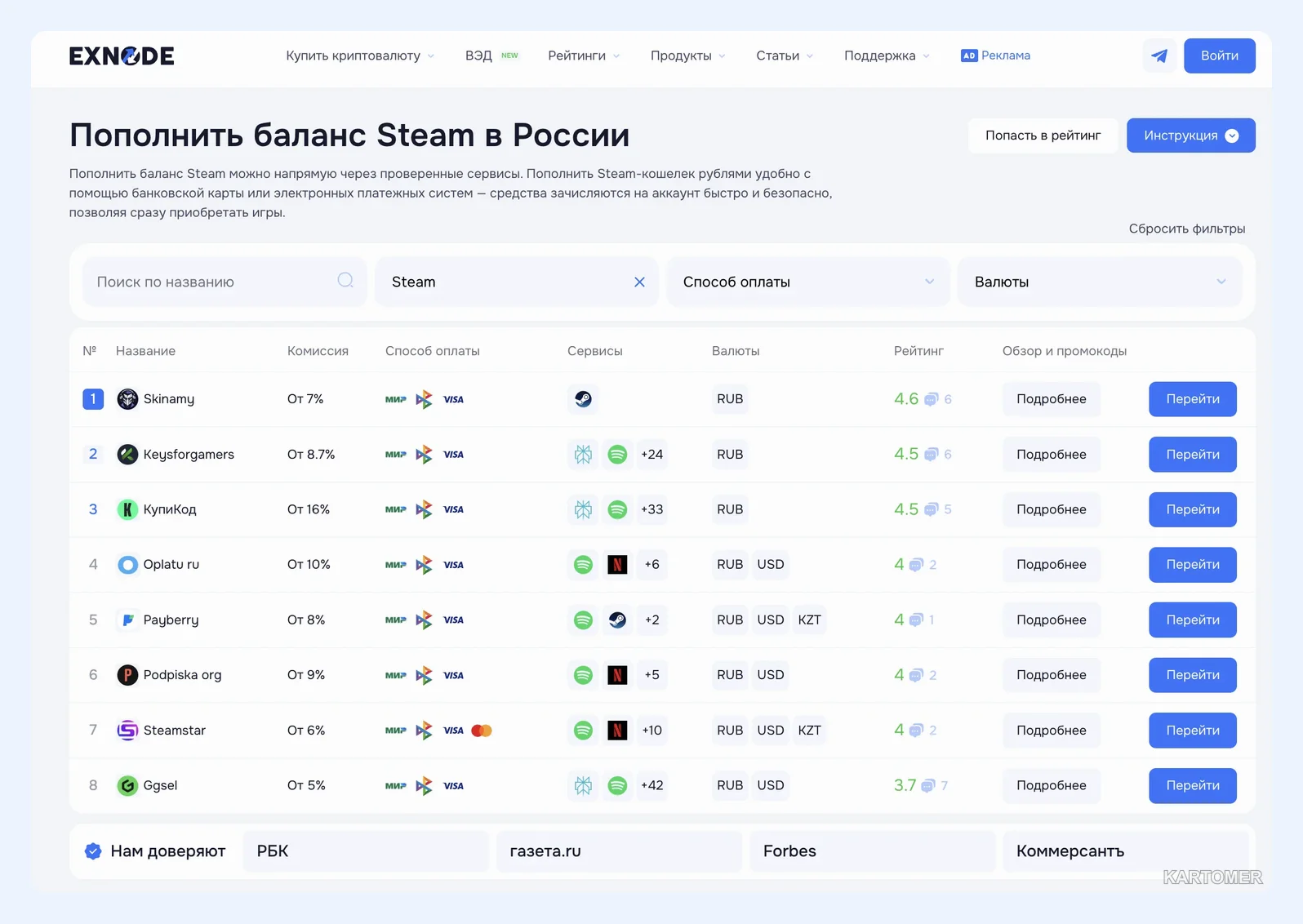Click the comments icon in Ggsel row
This screenshot has height=924, width=1303.
pyautogui.click(x=927, y=786)
